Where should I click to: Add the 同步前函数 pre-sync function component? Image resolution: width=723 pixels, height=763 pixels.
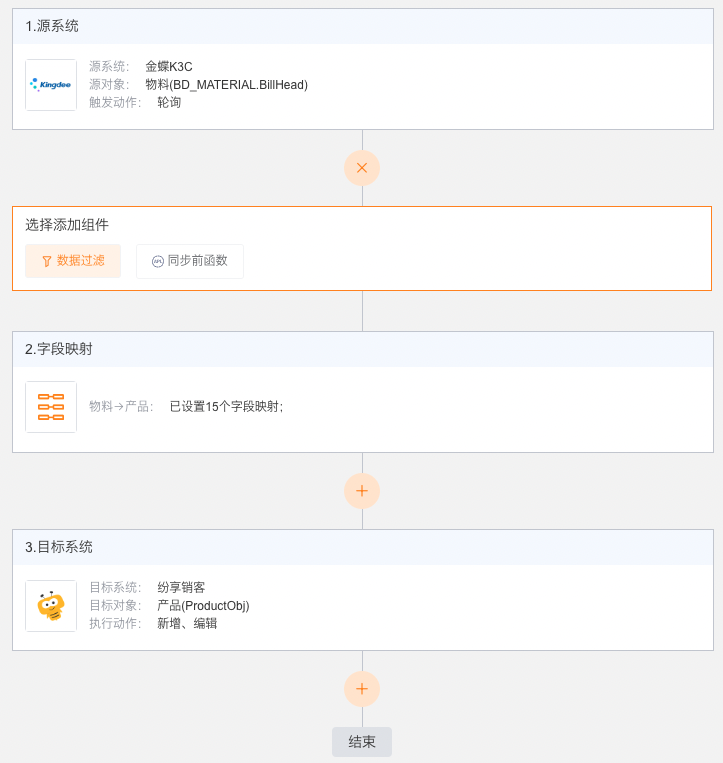[x=190, y=261]
